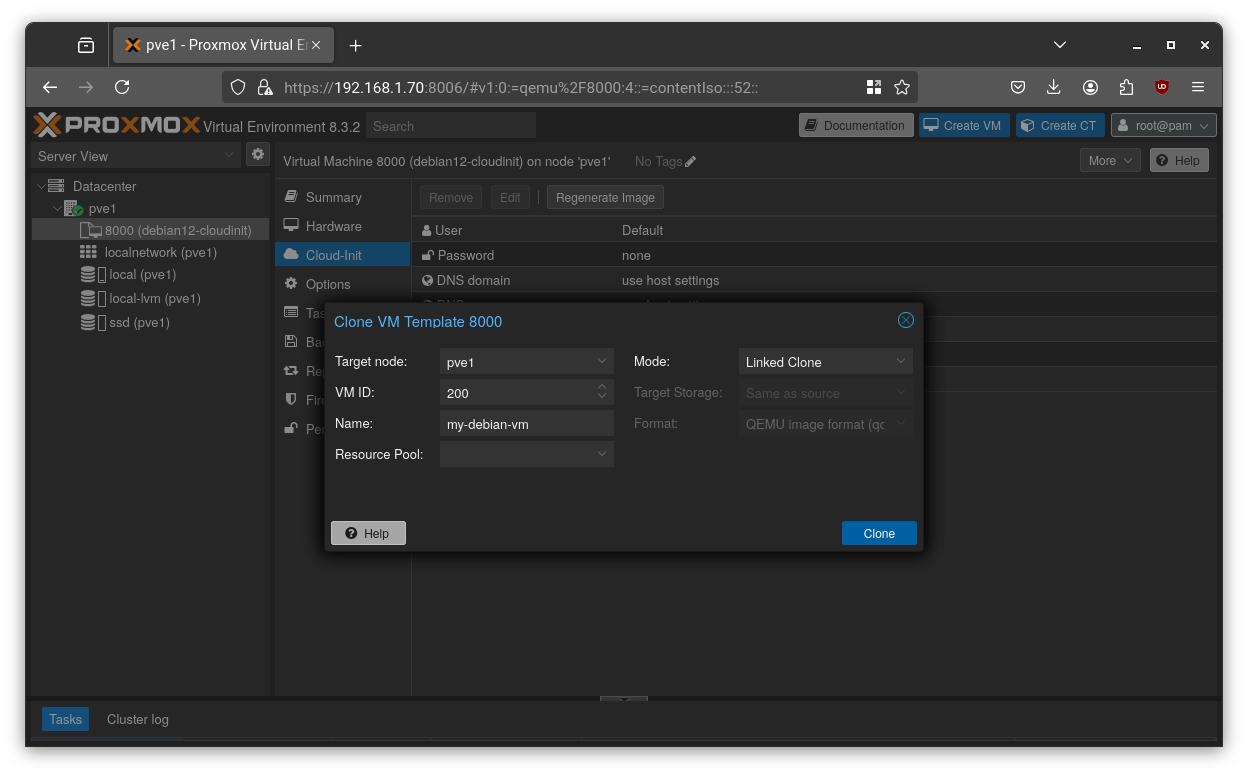
Task: Click the Name input field
Action: point(525,423)
